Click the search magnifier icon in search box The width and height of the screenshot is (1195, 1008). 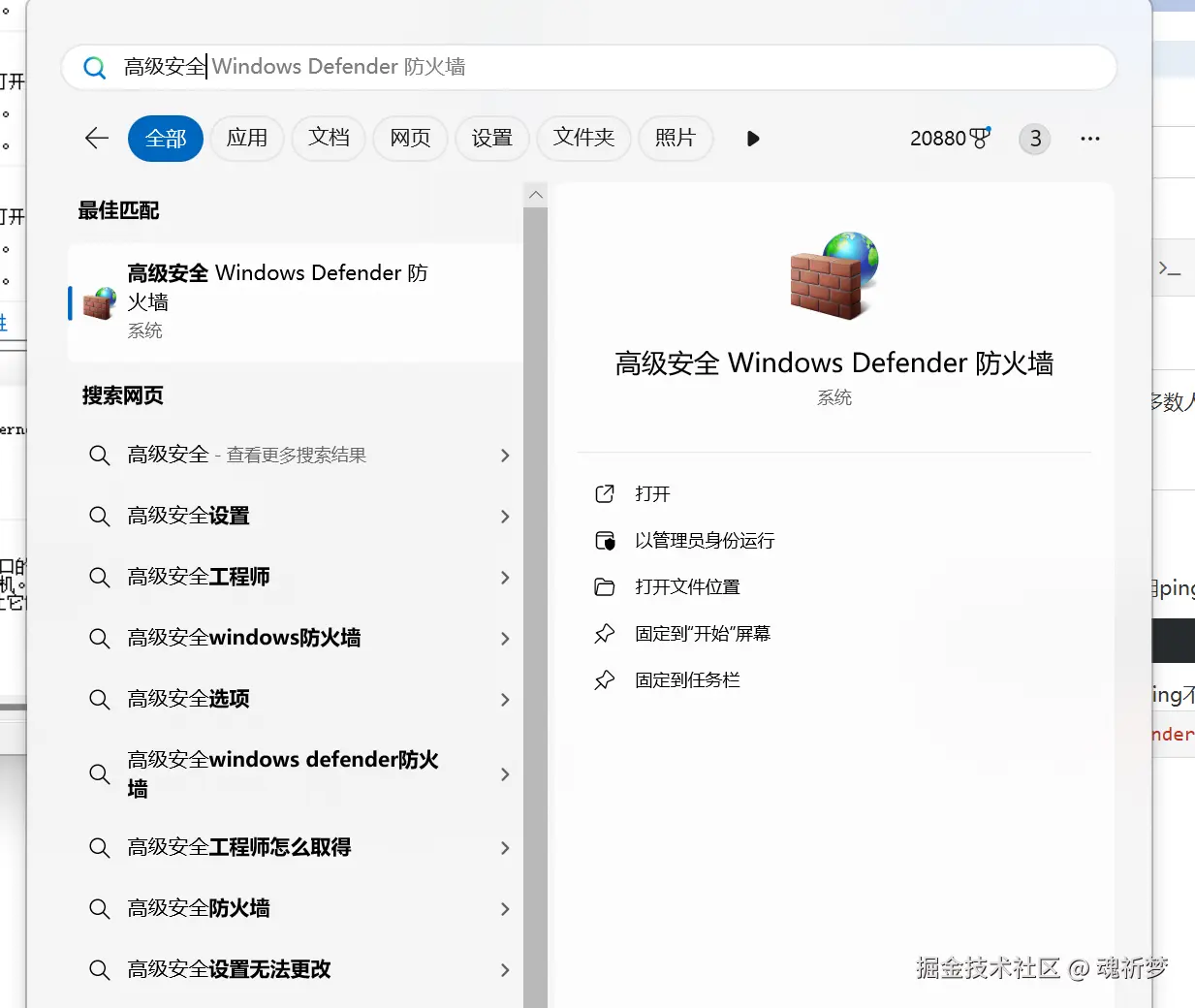coord(94,68)
